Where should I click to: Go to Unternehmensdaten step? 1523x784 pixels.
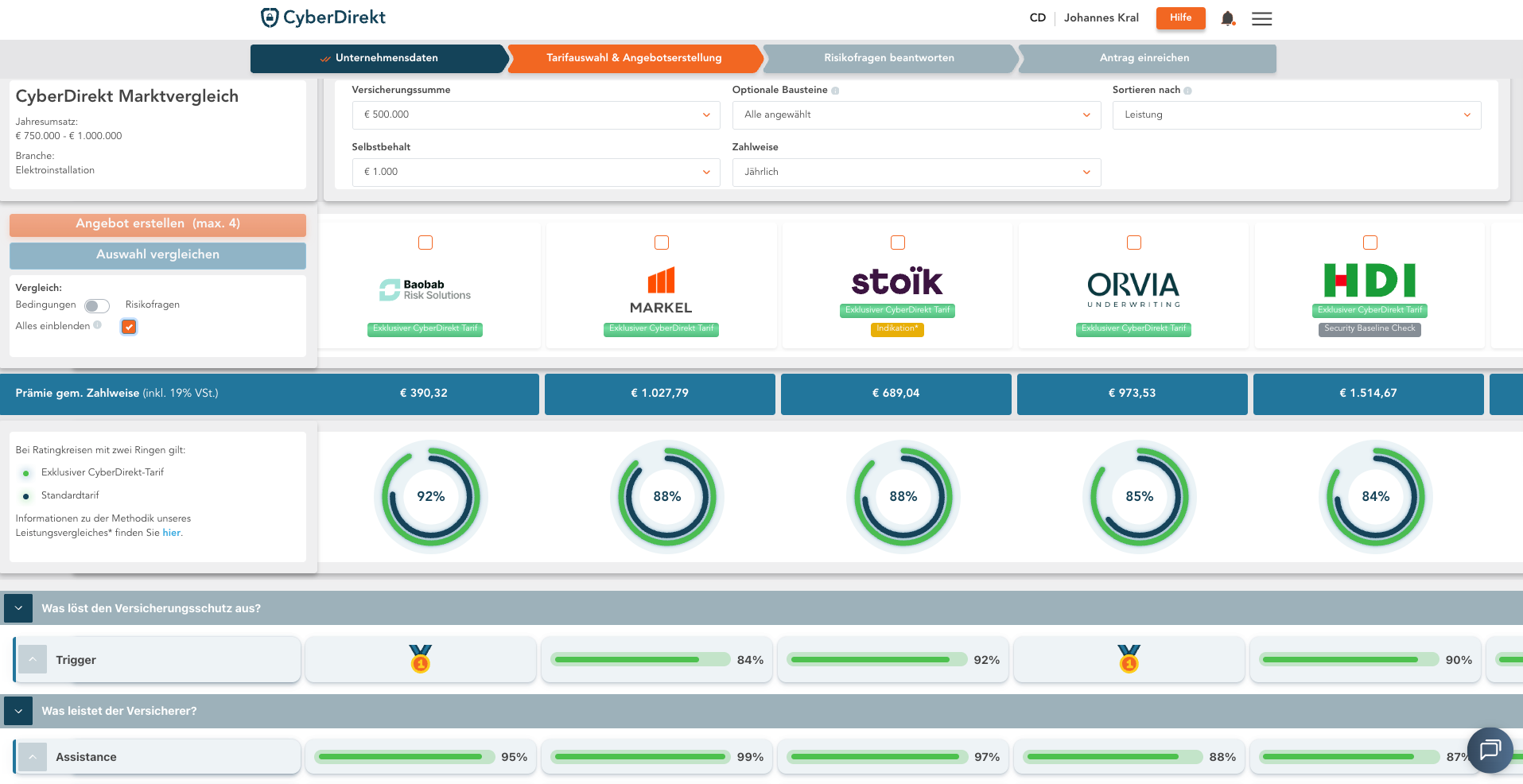click(379, 58)
